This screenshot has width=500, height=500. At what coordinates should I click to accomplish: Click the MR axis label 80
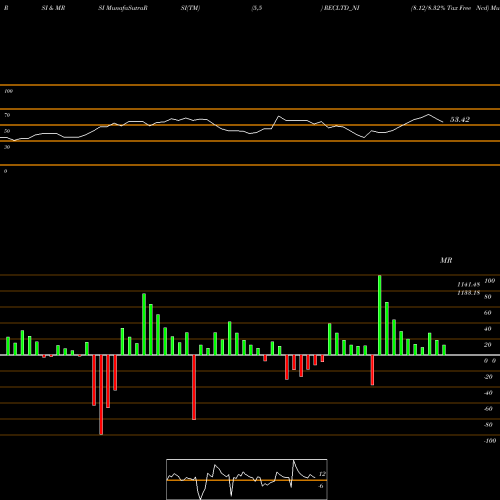point(488,297)
